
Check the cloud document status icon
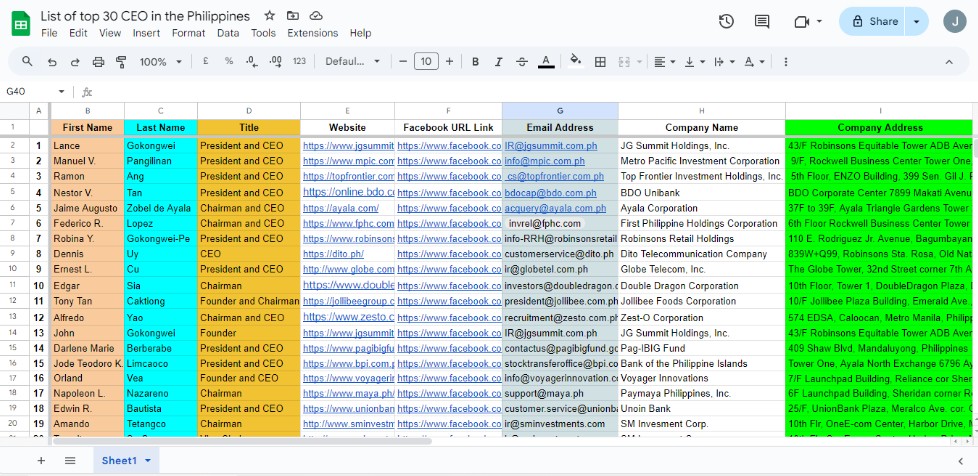(316, 16)
